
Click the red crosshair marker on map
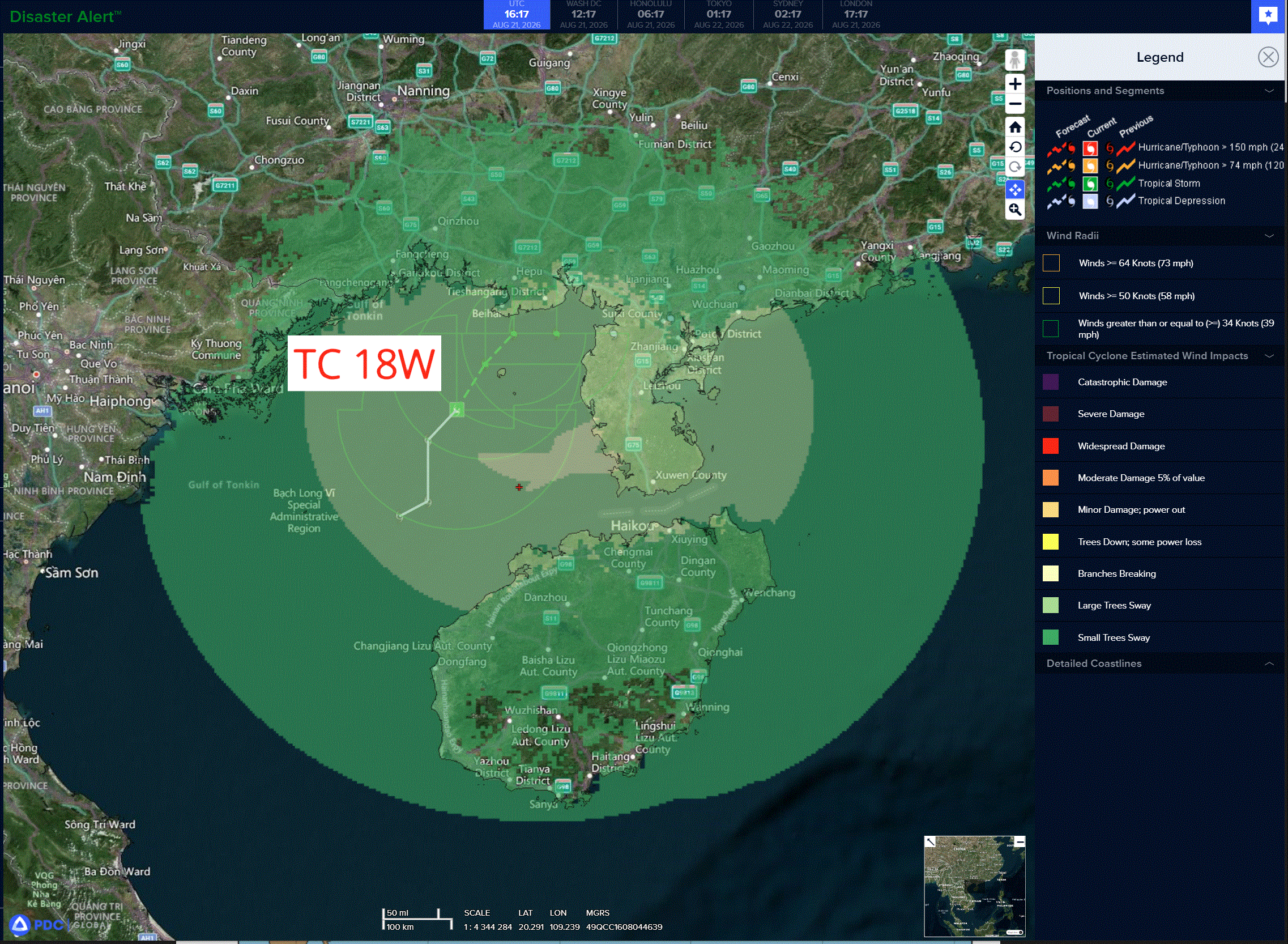pos(519,487)
